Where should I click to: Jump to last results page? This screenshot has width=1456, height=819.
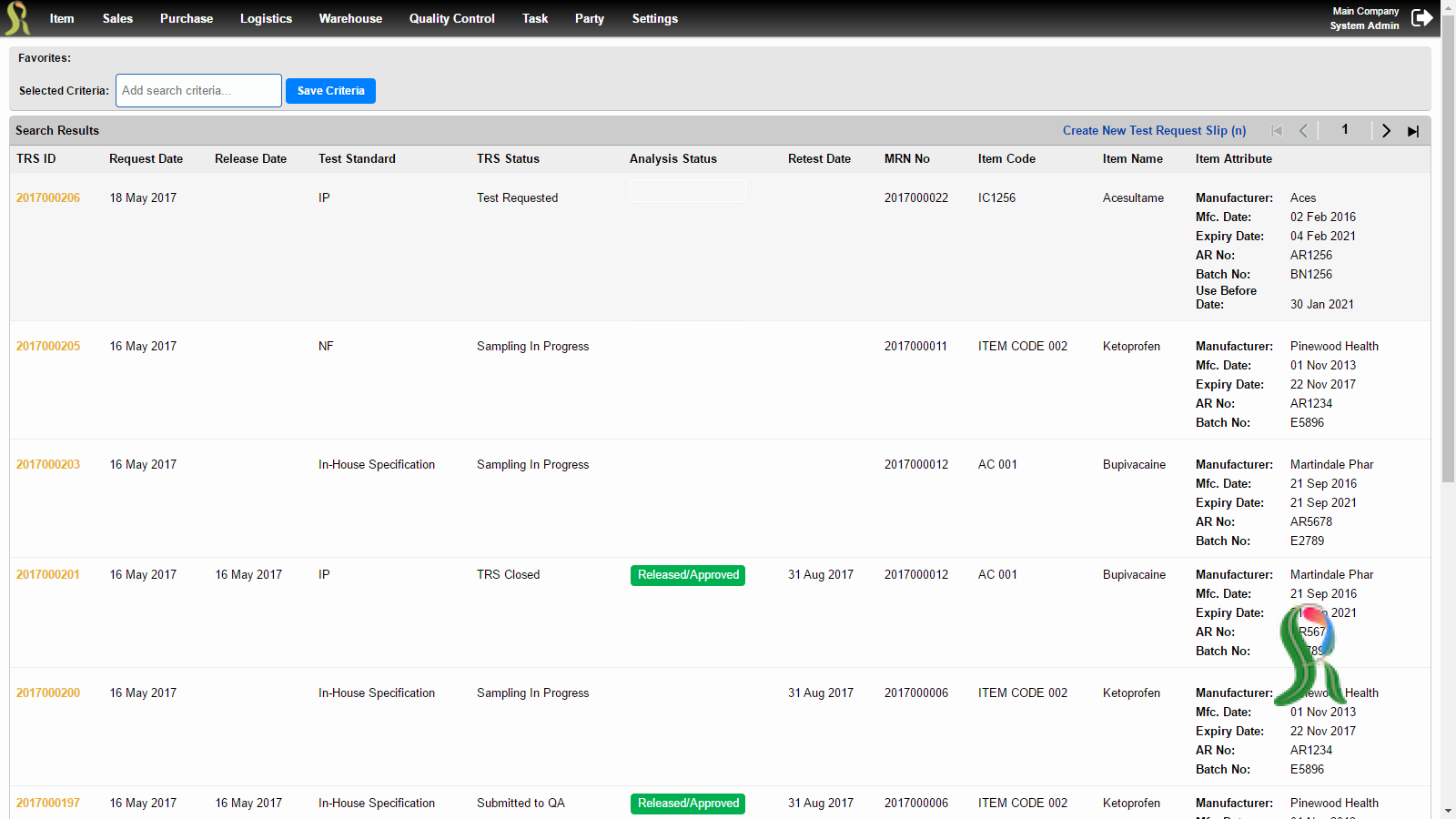tap(1413, 131)
